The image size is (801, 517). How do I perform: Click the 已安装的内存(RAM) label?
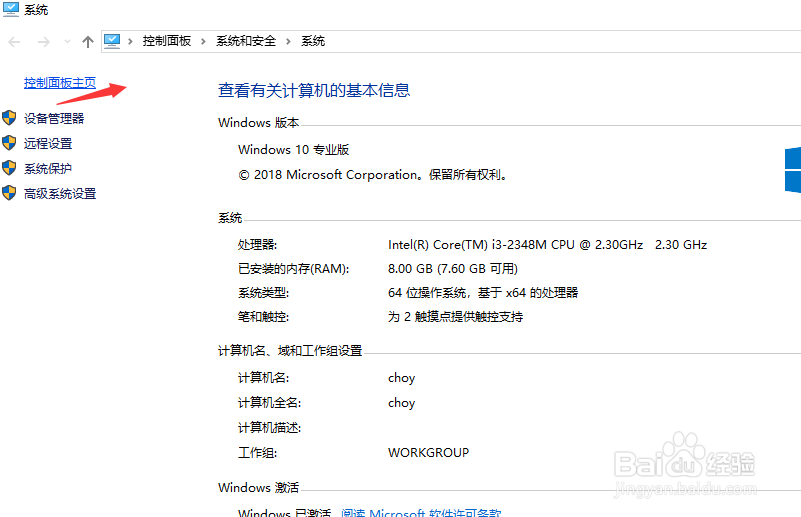293,269
